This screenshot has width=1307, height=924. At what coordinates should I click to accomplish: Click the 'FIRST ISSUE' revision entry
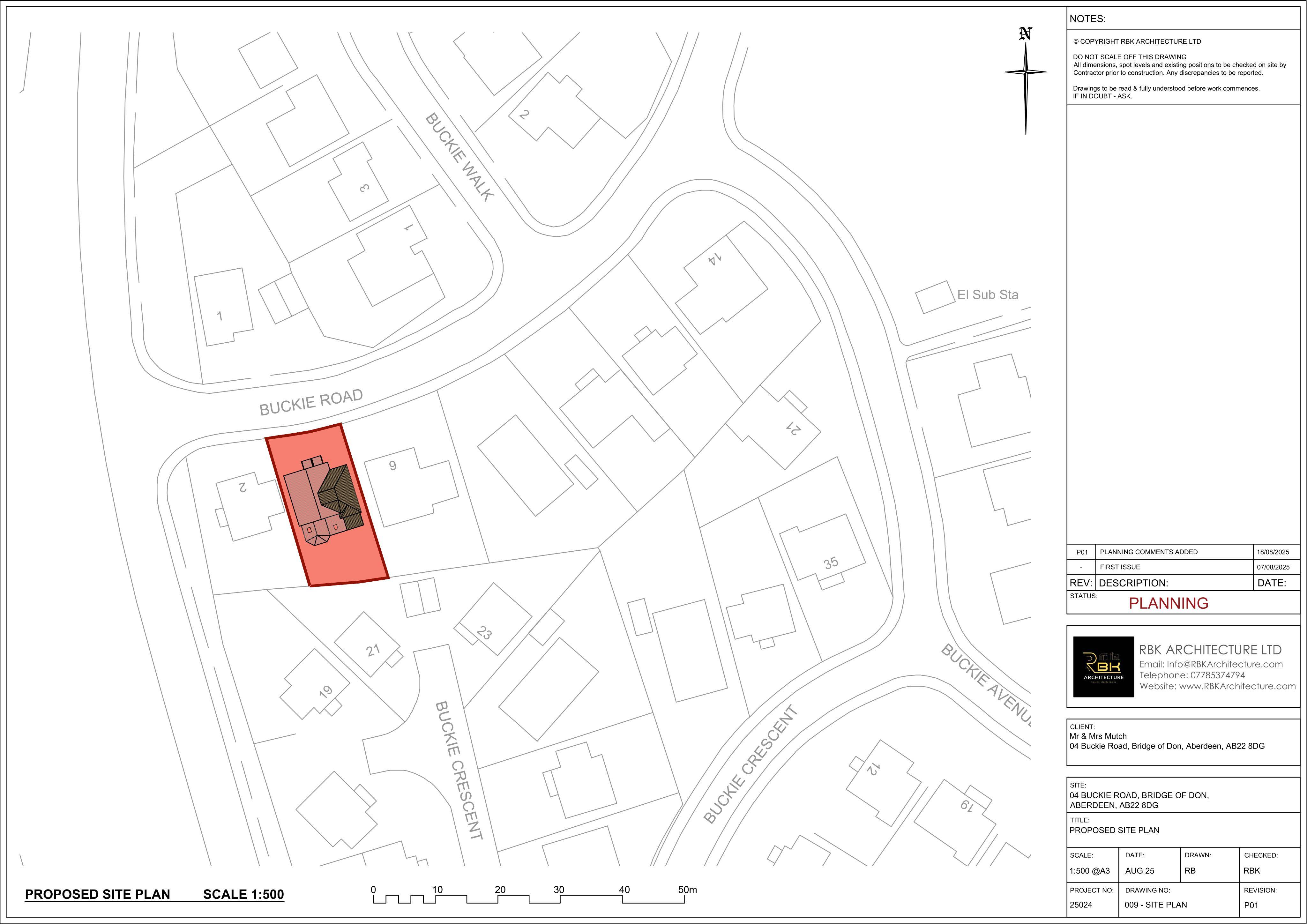pos(1120,567)
